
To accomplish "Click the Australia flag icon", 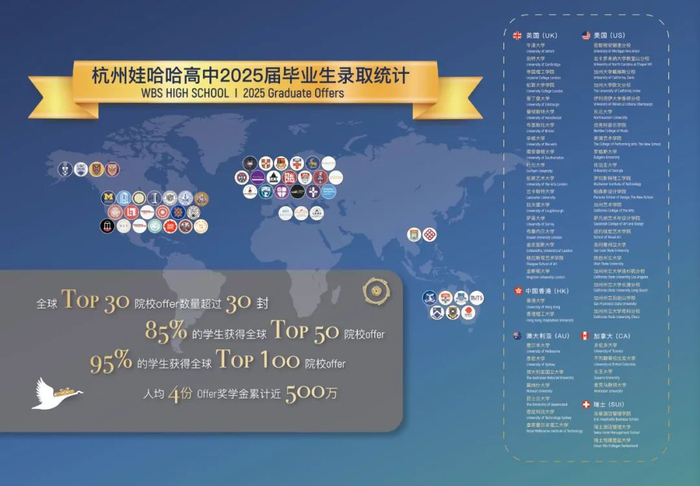I will pos(517,336).
